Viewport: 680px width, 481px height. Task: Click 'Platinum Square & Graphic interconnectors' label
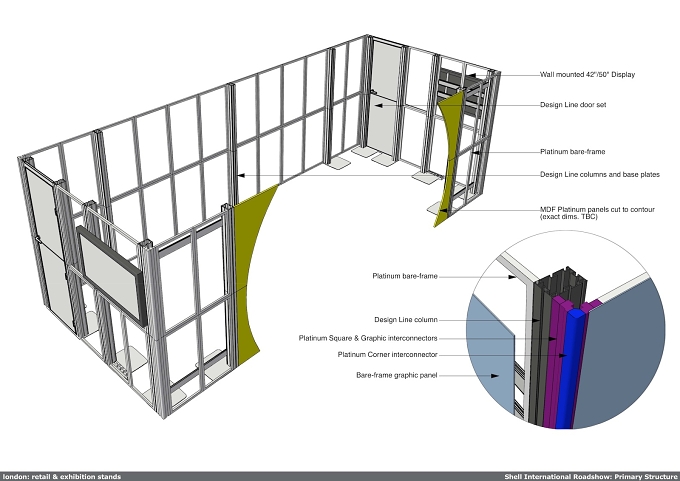click(x=368, y=338)
